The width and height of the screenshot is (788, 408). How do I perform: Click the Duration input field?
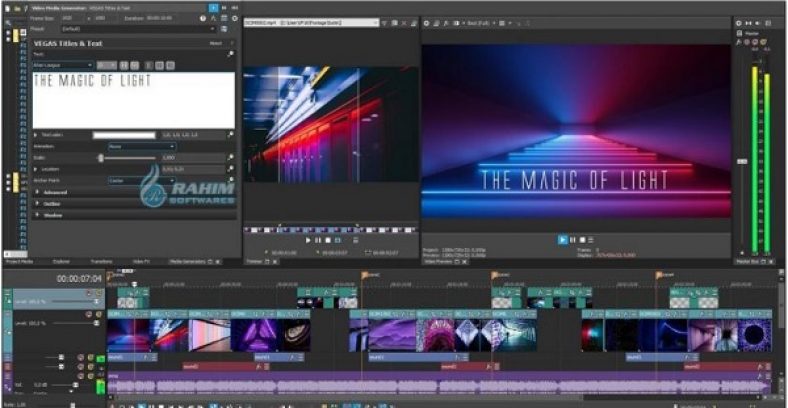point(161,18)
